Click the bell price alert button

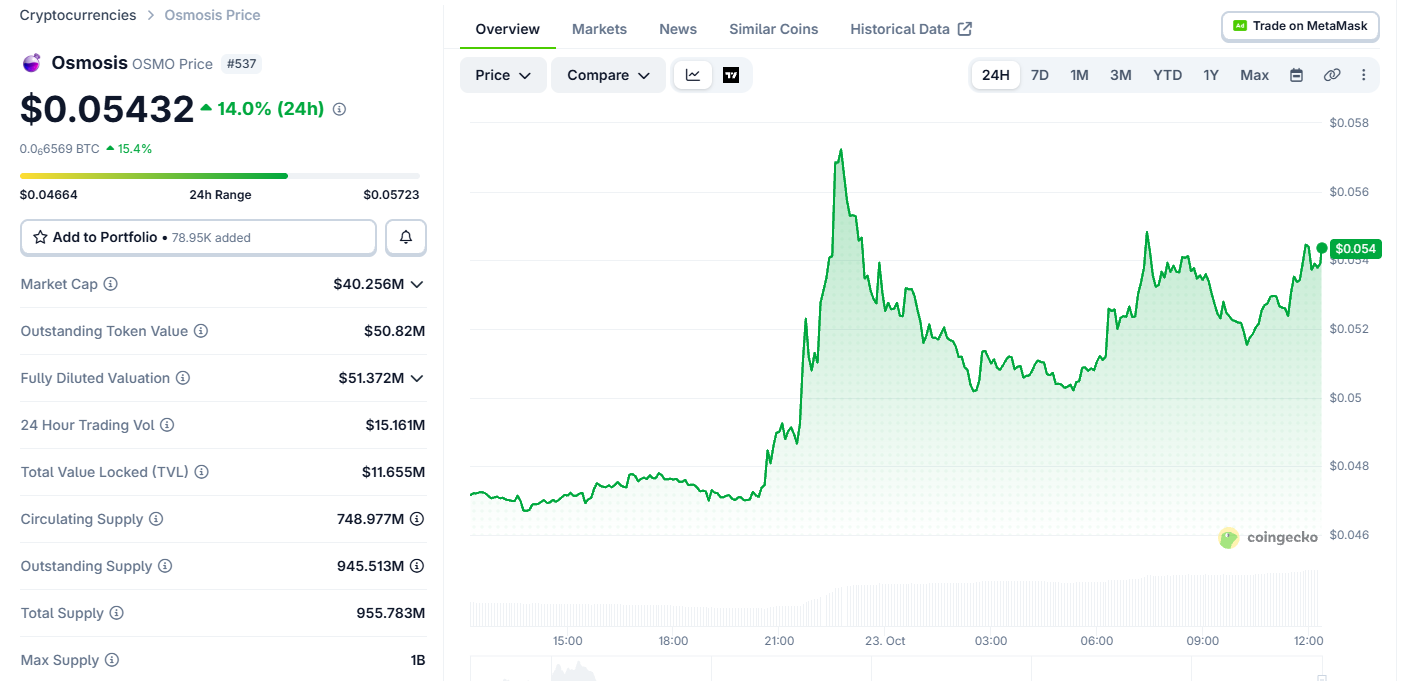click(406, 237)
